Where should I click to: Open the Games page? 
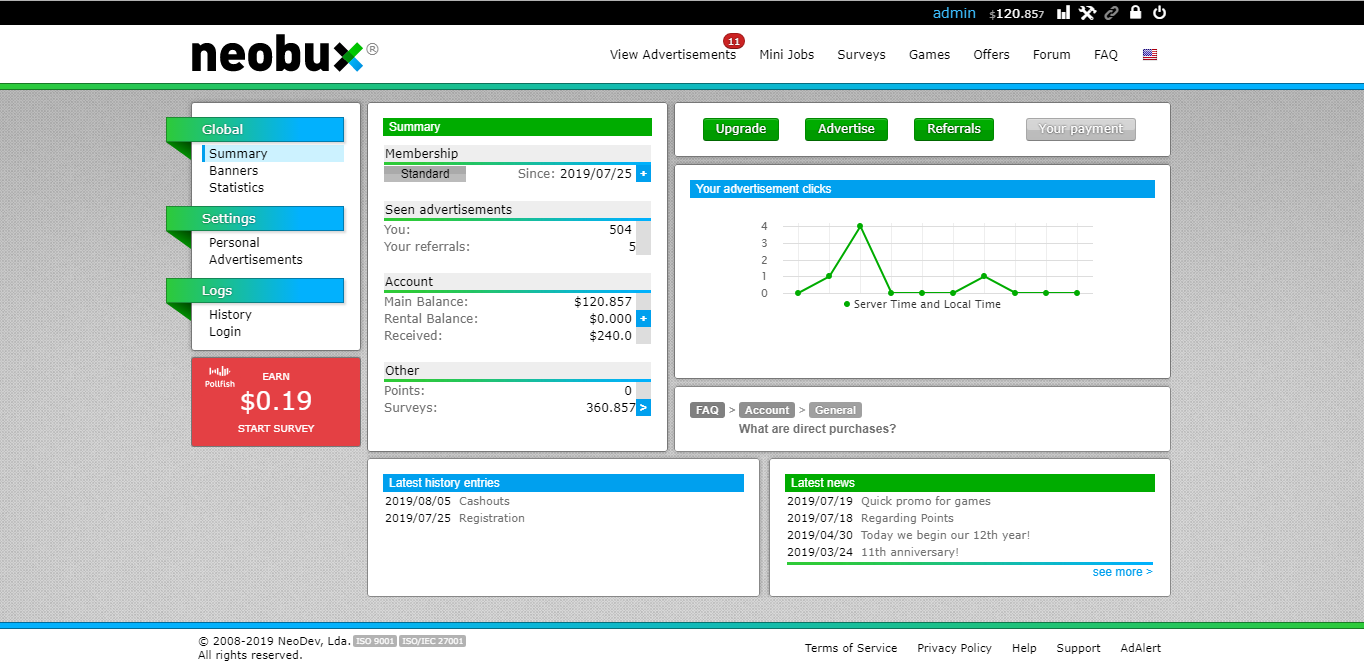[x=929, y=55]
